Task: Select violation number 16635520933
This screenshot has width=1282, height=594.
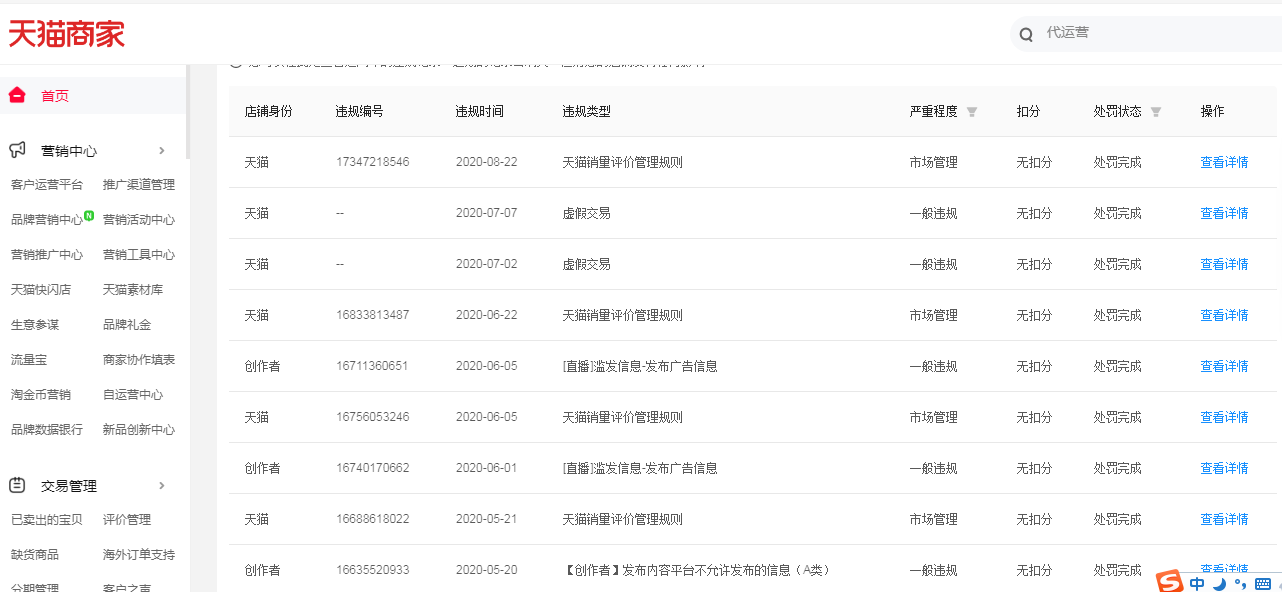Action: click(x=373, y=570)
